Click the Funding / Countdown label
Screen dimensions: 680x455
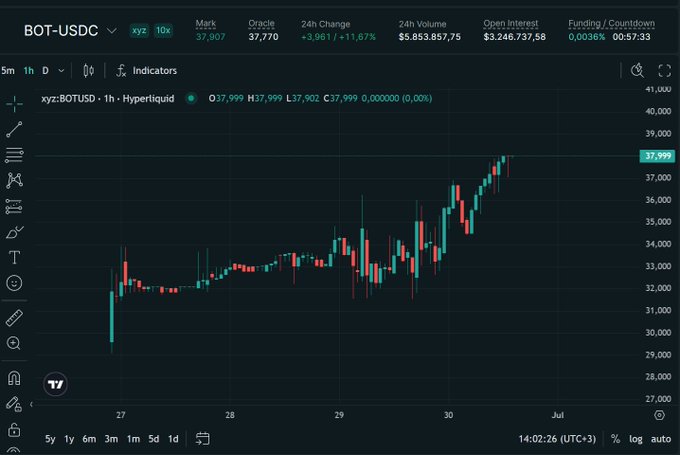611,23
